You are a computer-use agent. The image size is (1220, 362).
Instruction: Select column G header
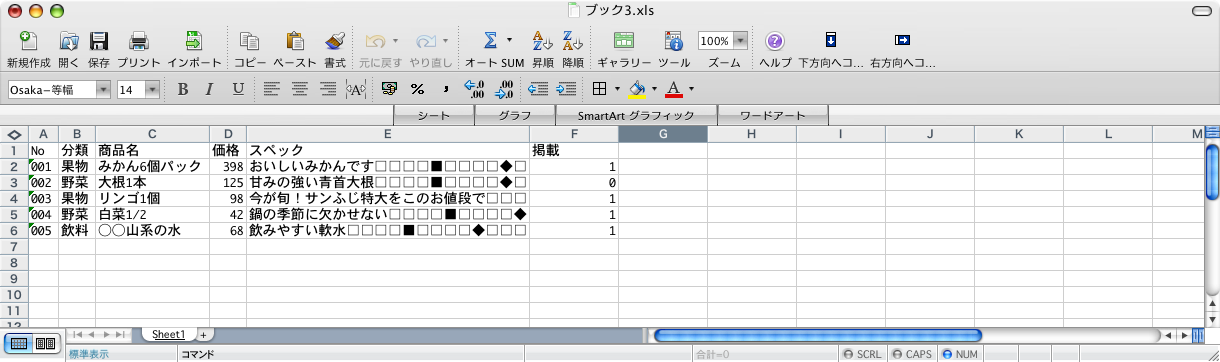663,134
